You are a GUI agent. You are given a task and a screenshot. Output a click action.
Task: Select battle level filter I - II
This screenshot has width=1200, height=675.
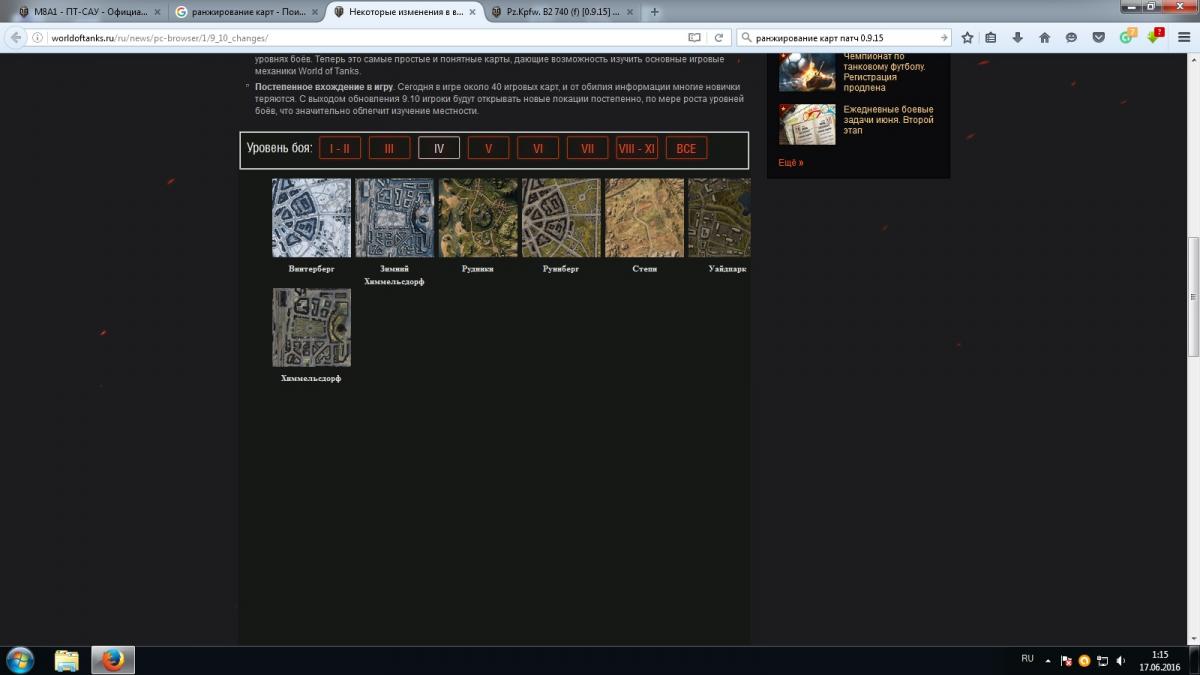[339, 149]
